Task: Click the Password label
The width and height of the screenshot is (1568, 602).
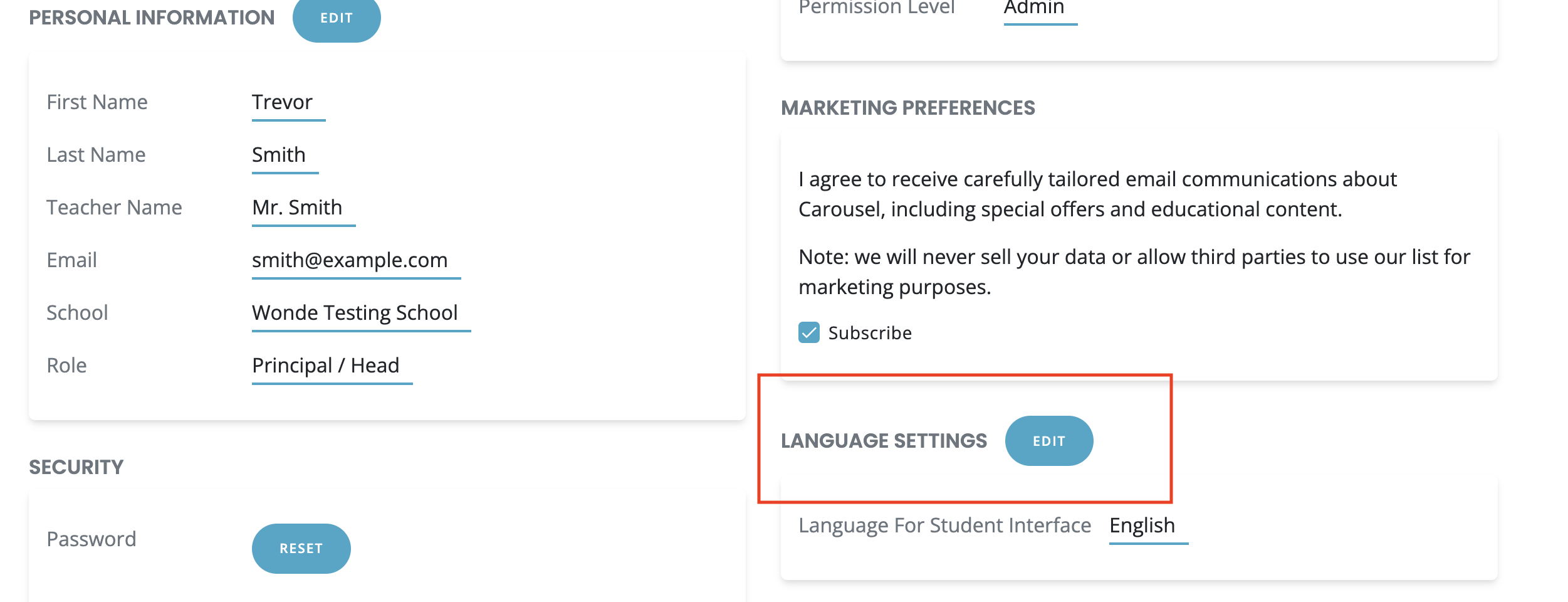Action: [91, 539]
